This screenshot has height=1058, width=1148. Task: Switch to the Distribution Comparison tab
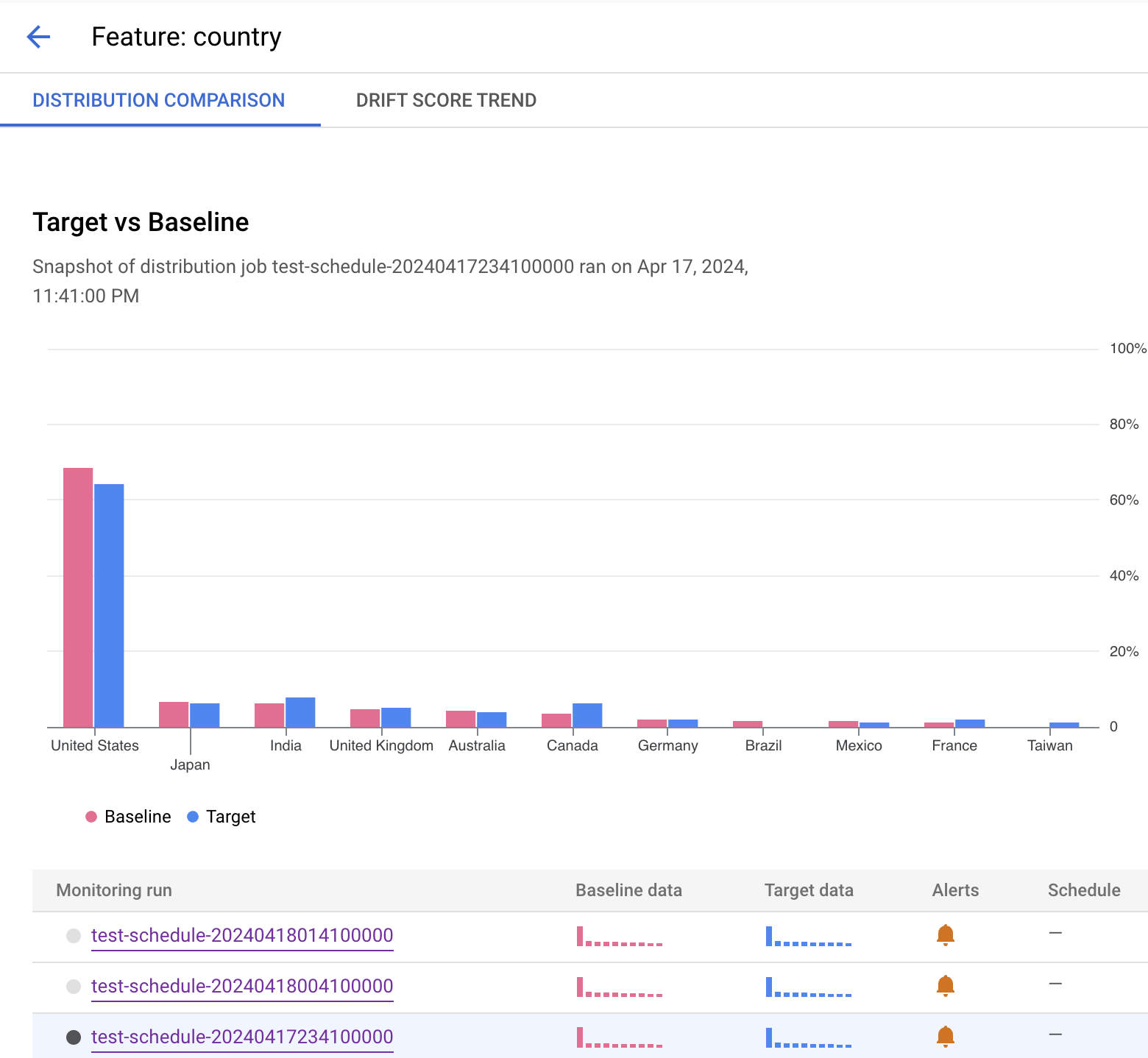pyautogui.click(x=158, y=100)
